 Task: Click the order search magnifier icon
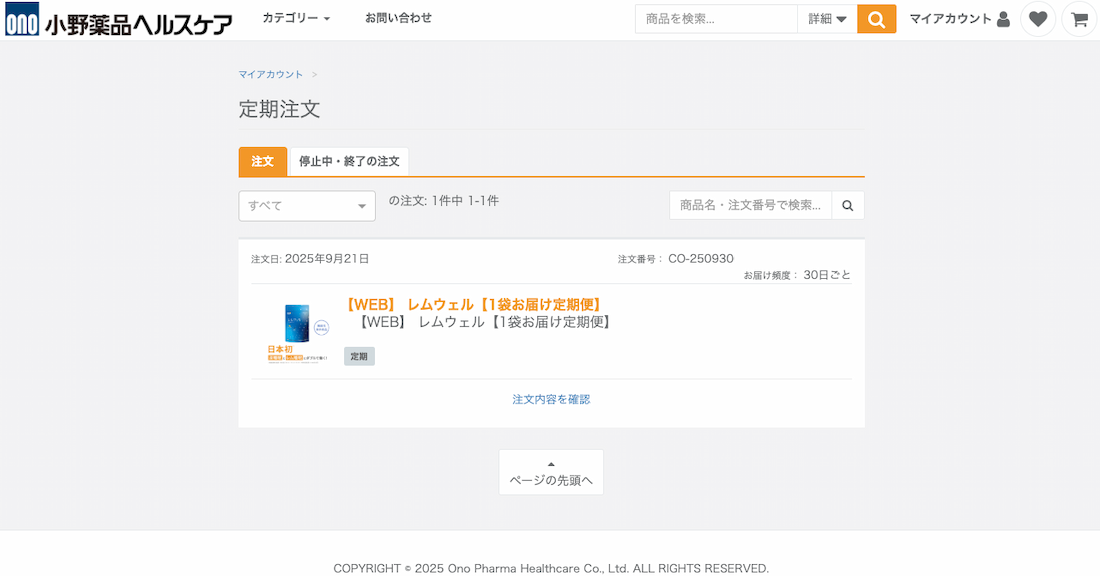848,205
